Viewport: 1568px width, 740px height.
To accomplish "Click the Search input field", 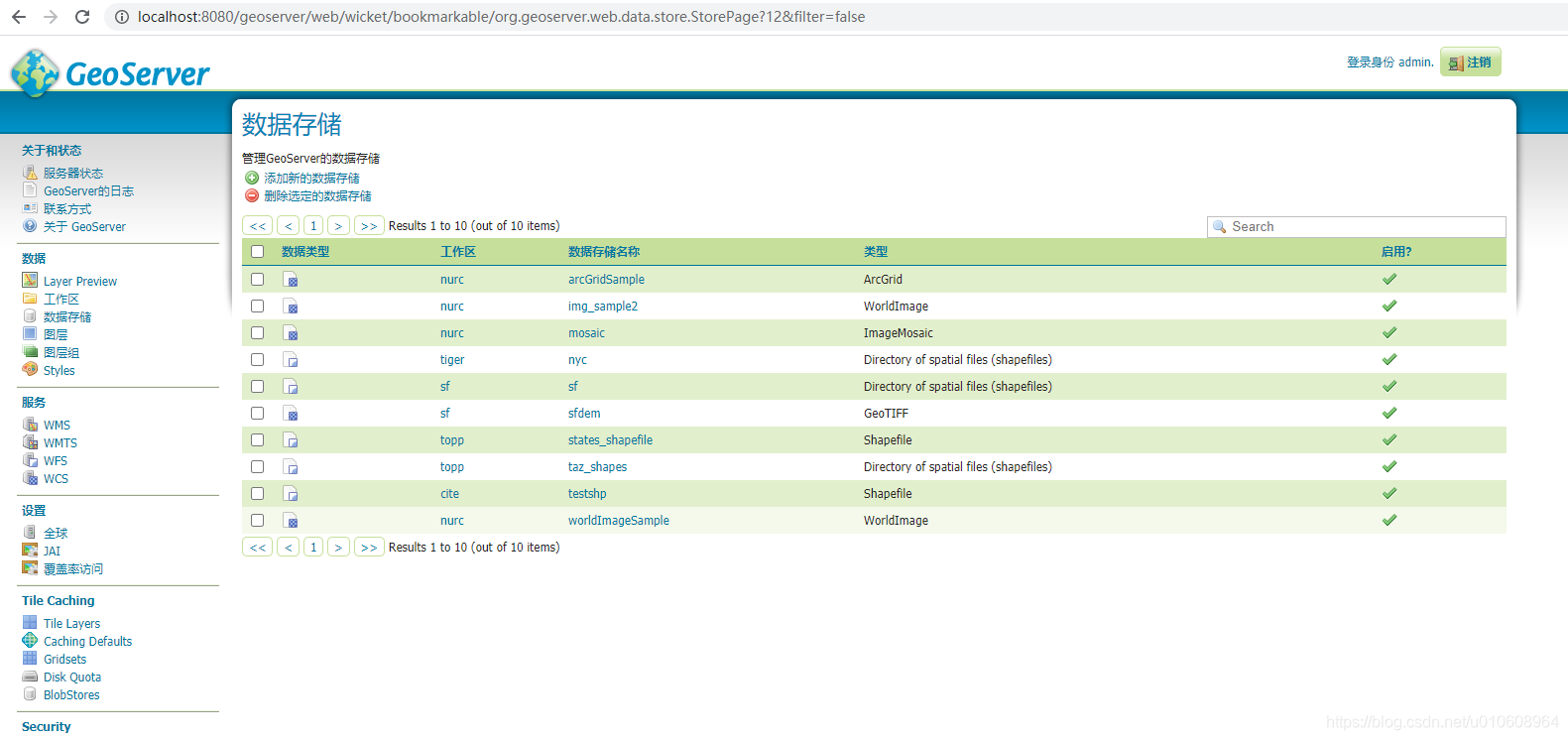I will point(1356,227).
